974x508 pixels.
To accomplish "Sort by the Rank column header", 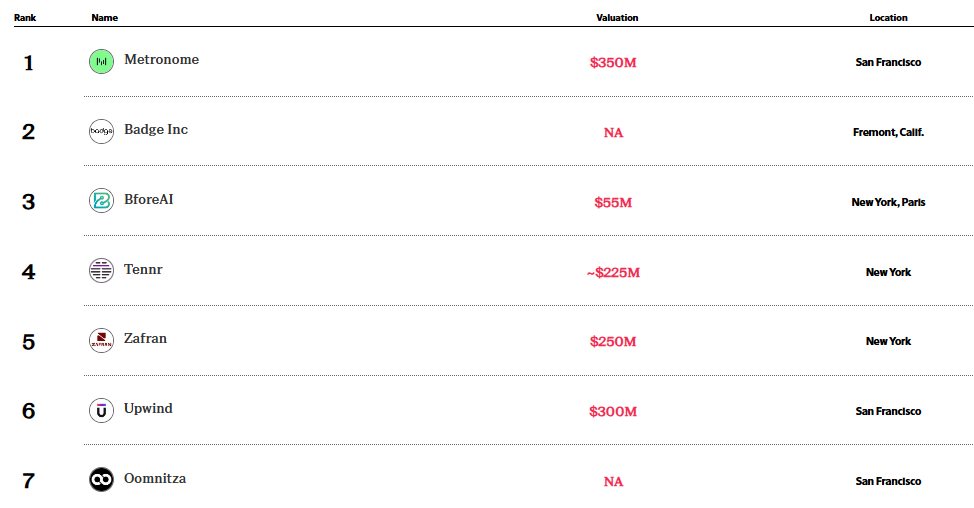I will 25,18.
